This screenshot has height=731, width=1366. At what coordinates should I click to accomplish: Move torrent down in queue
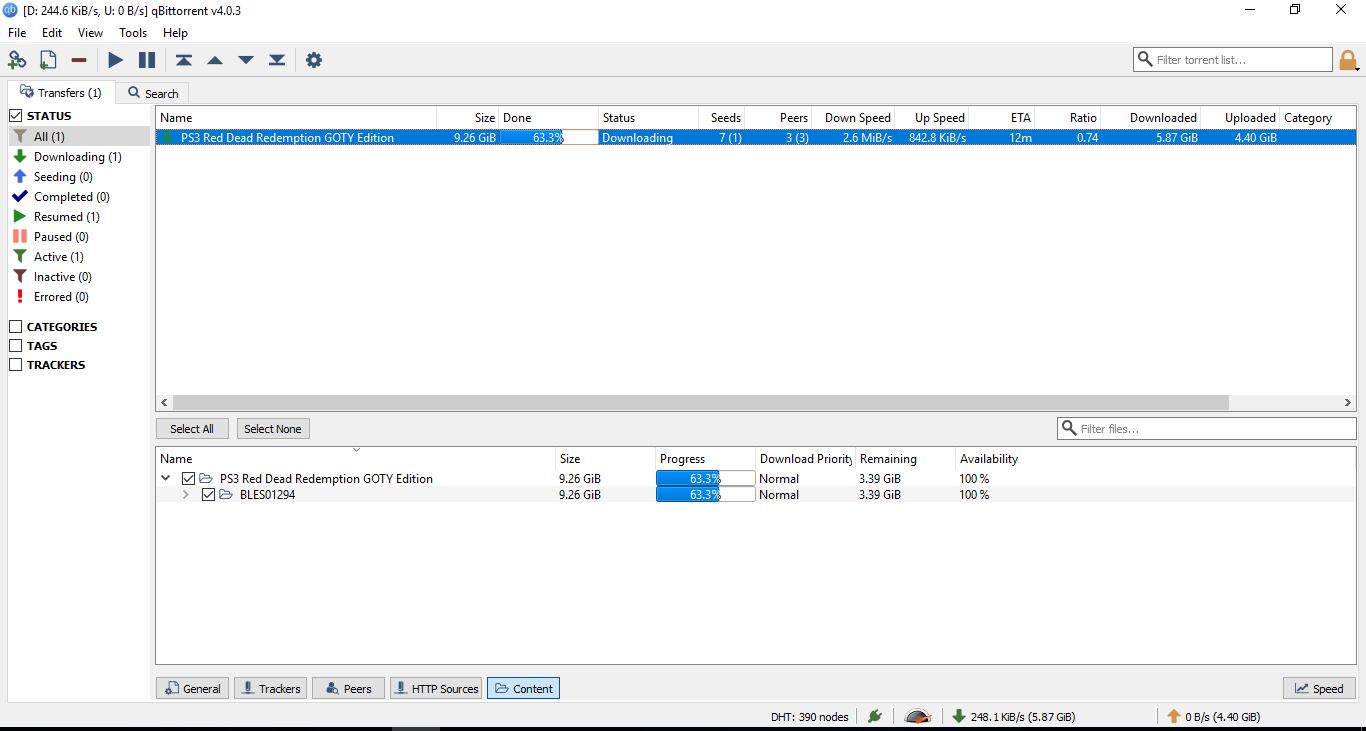(x=246, y=60)
